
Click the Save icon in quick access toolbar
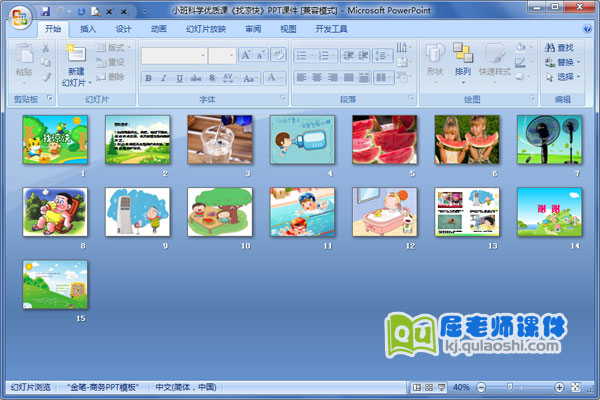click(x=45, y=11)
